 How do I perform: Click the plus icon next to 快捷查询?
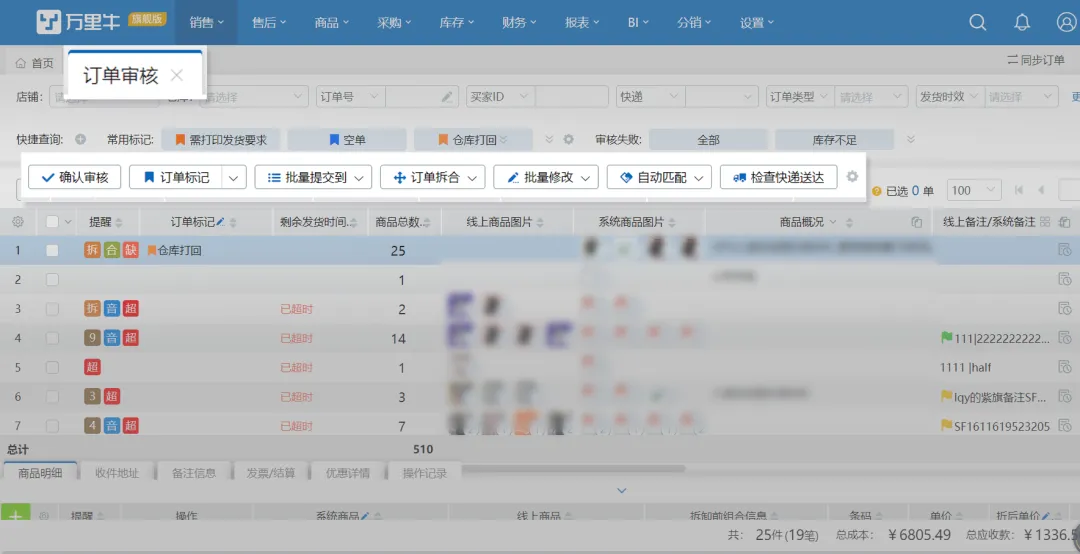80,140
